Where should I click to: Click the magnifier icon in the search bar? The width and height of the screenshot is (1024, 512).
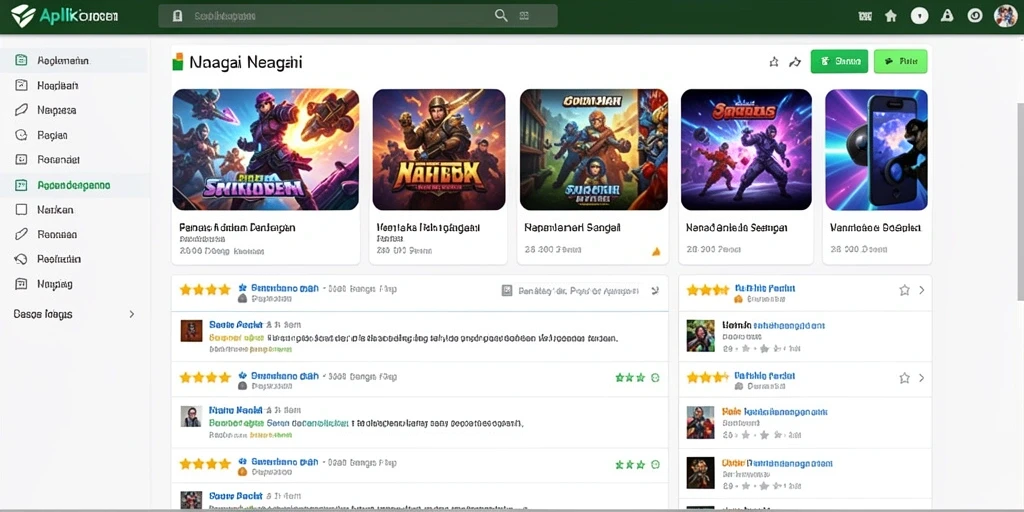coord(501,16)
